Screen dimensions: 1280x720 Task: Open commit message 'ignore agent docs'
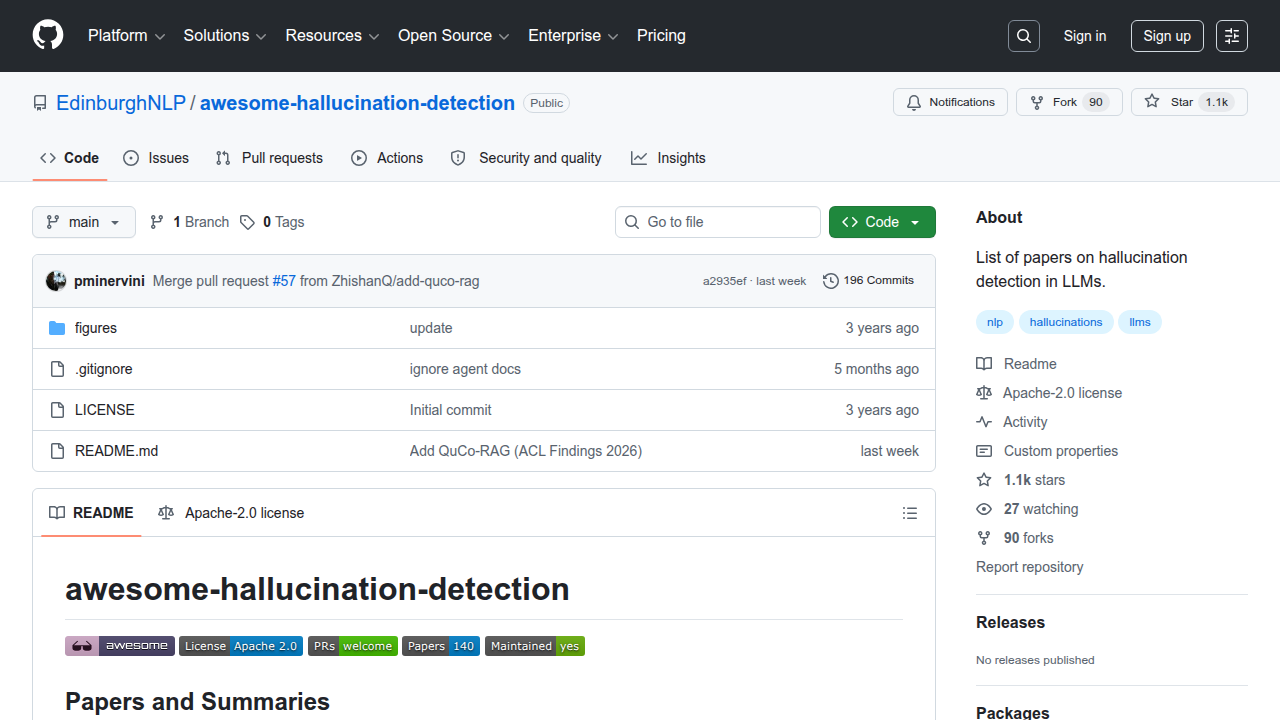465,369
